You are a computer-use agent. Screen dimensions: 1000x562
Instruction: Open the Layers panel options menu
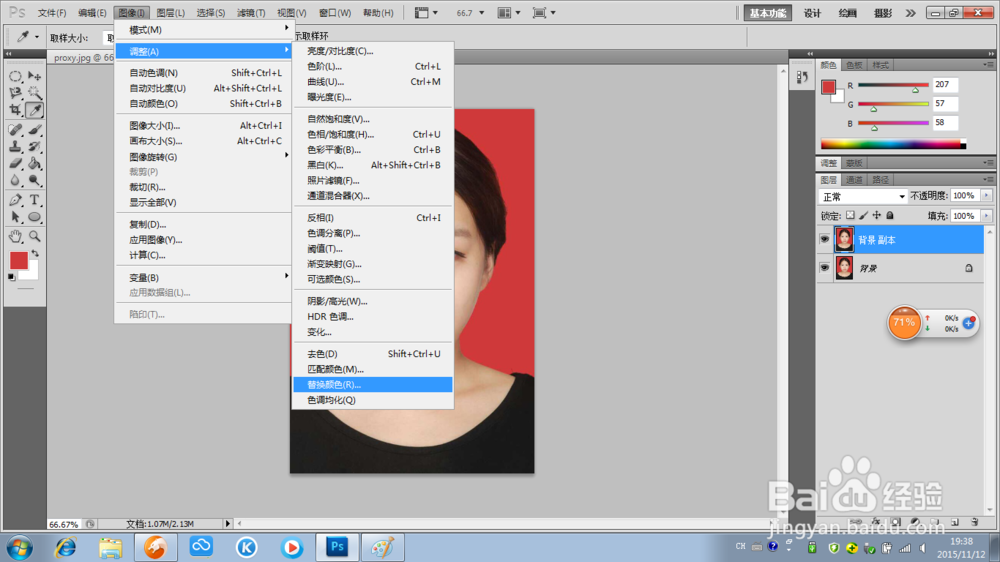[x=988, y=180]
